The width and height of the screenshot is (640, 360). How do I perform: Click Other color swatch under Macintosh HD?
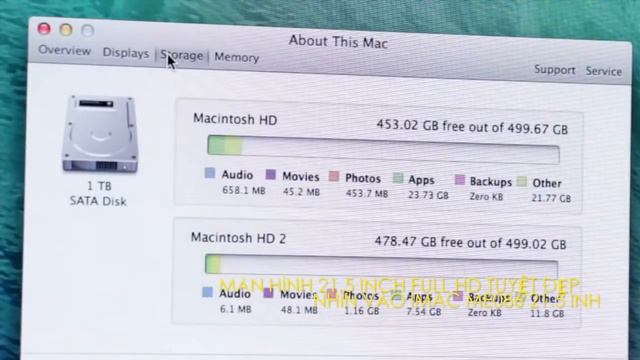pos(522,181)
